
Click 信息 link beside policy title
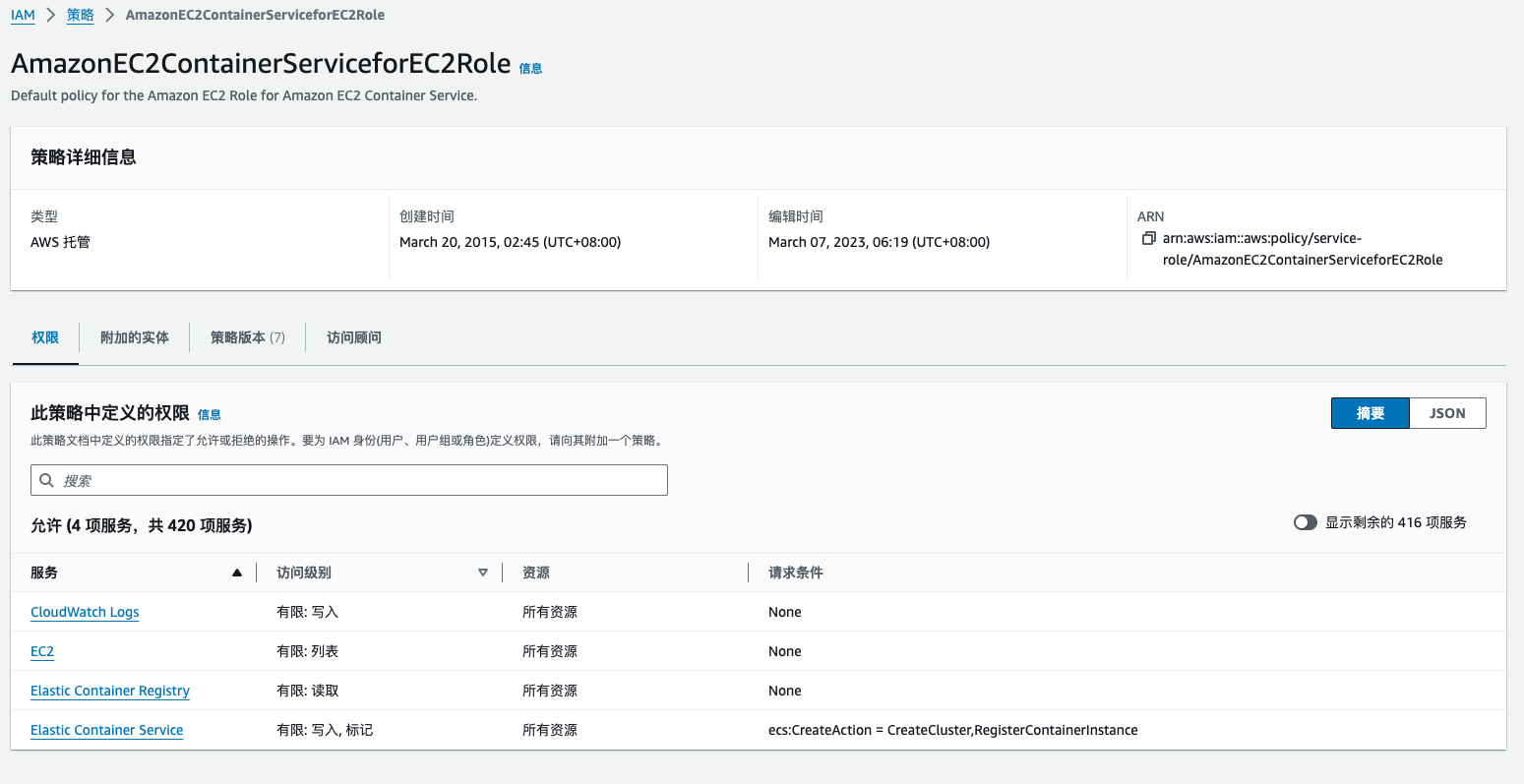530,69
